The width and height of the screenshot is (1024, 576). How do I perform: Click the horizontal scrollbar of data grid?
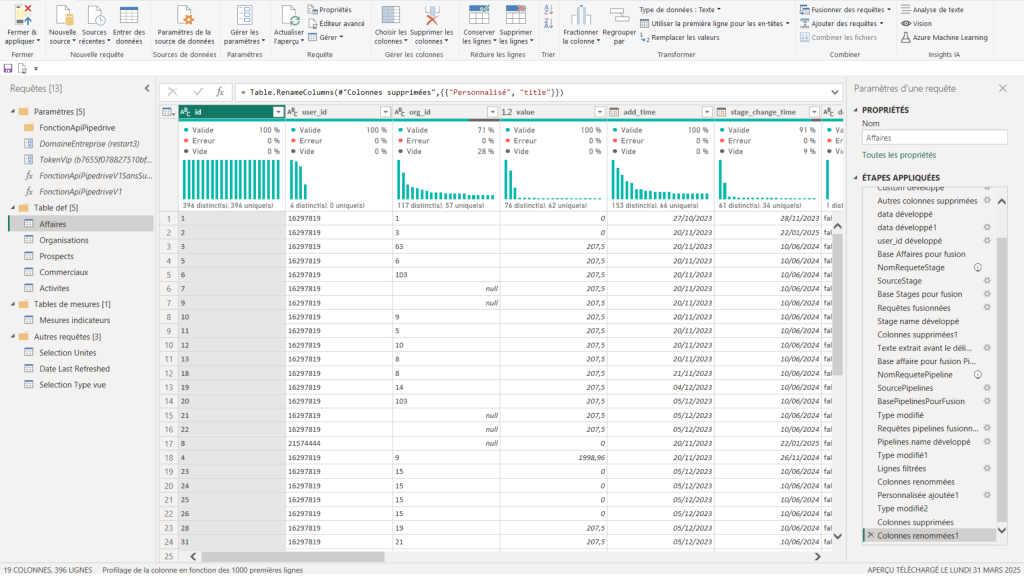pyautogui.click(x=293, y=557)
